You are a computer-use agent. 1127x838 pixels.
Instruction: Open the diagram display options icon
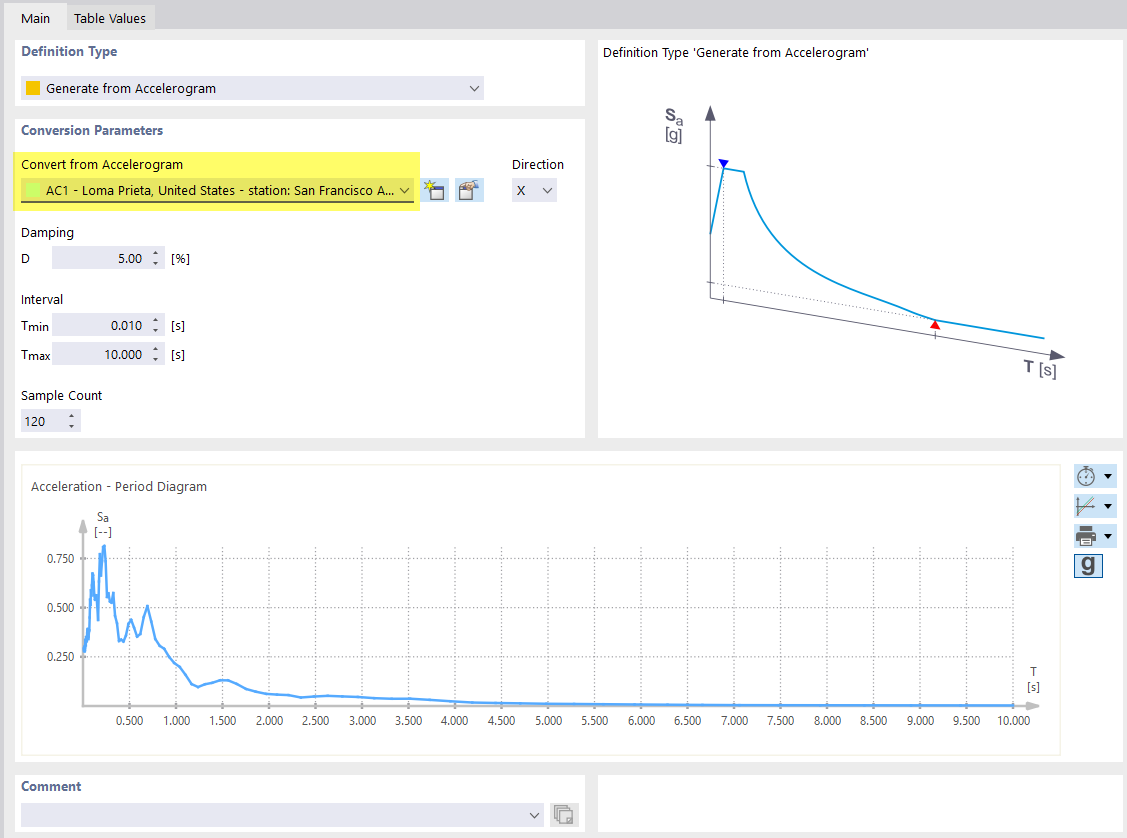(1086, 505)
